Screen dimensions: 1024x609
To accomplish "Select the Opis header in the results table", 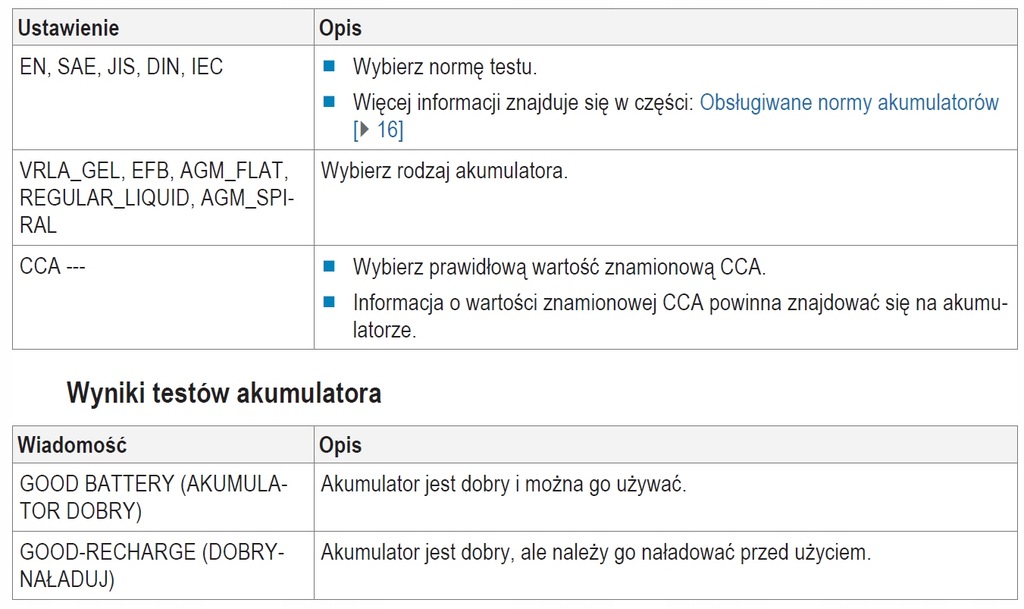I will [340, 444].
